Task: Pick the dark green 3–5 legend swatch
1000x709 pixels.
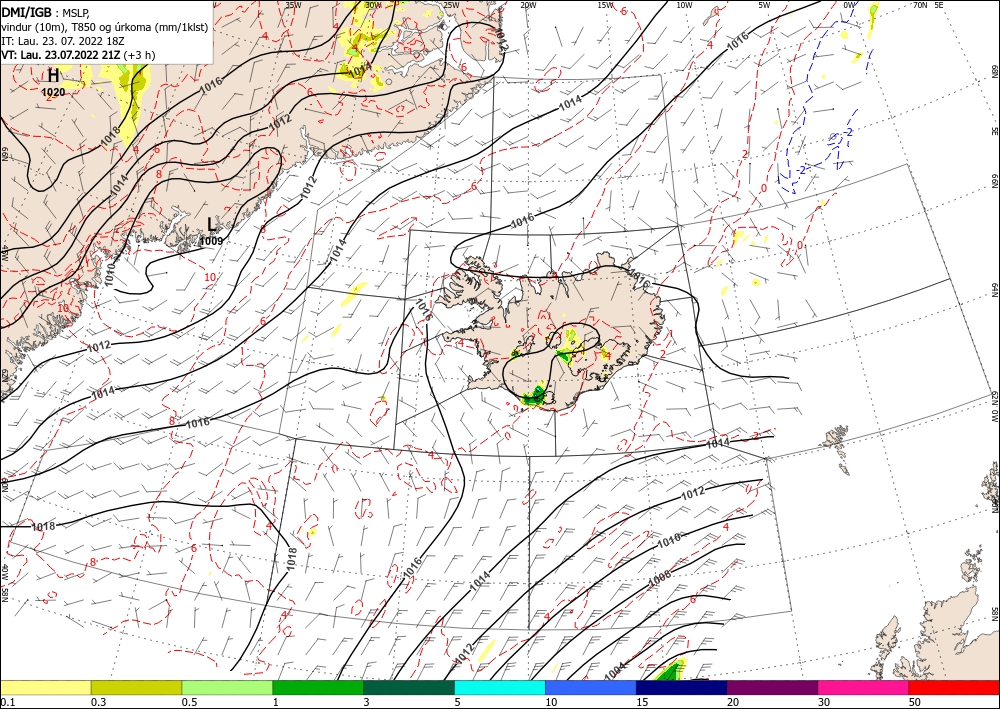Action: point(409,687)
